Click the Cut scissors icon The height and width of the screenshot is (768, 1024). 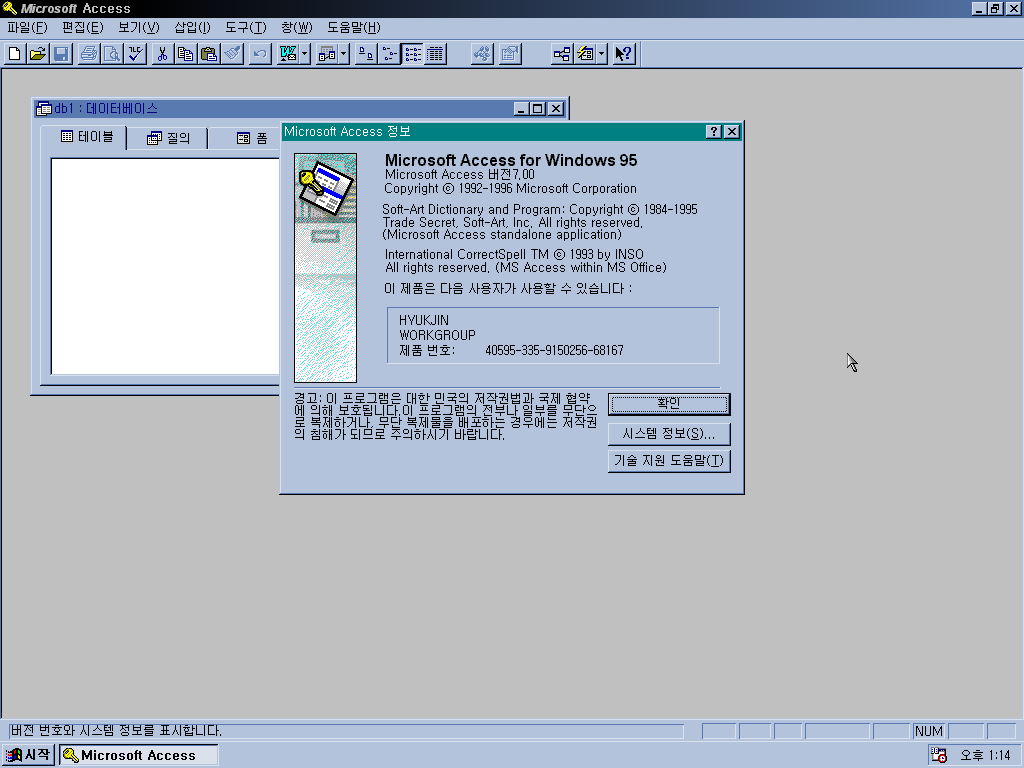[163, 54]
